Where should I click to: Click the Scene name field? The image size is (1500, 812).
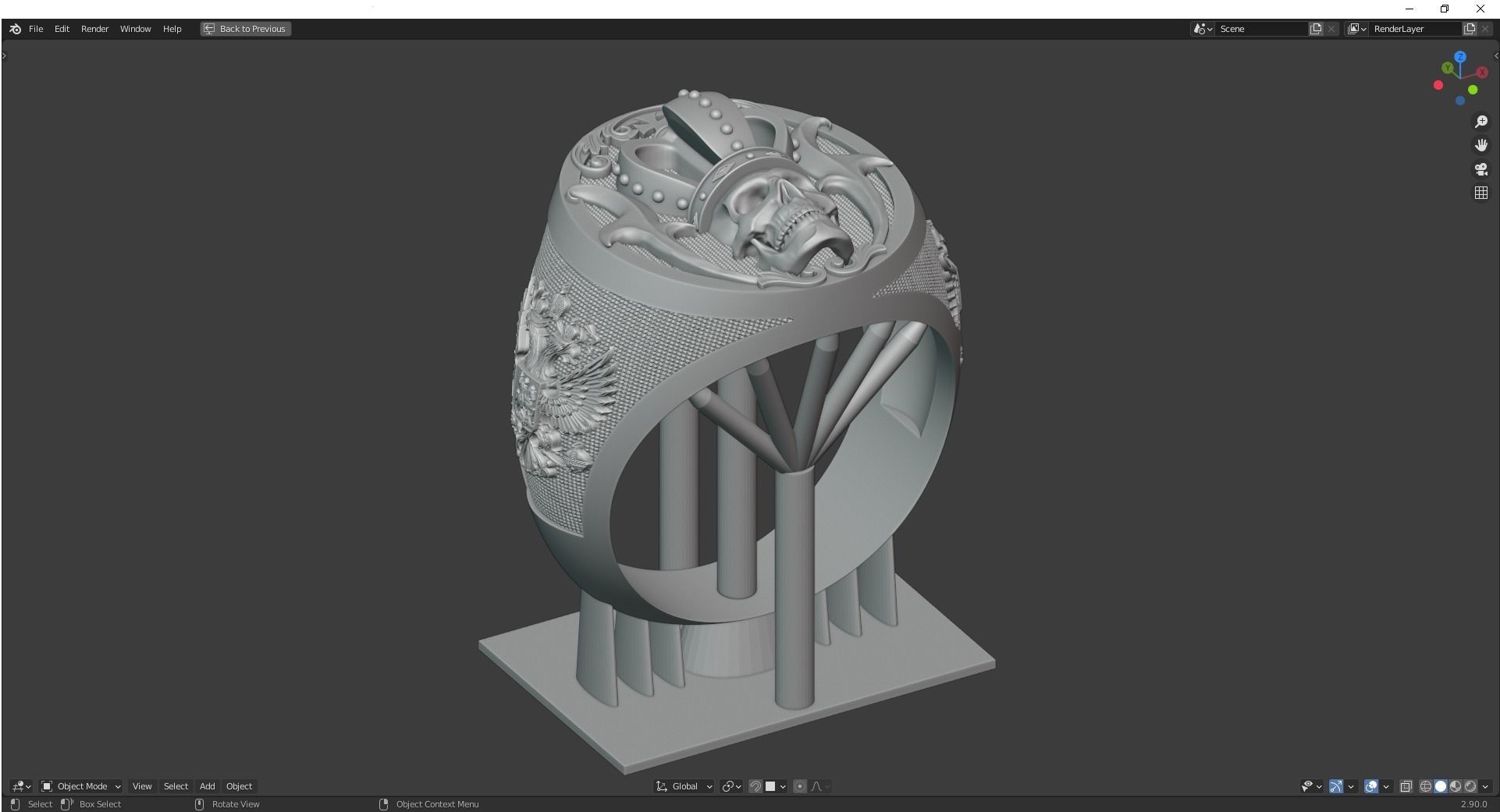(1261, 29)
